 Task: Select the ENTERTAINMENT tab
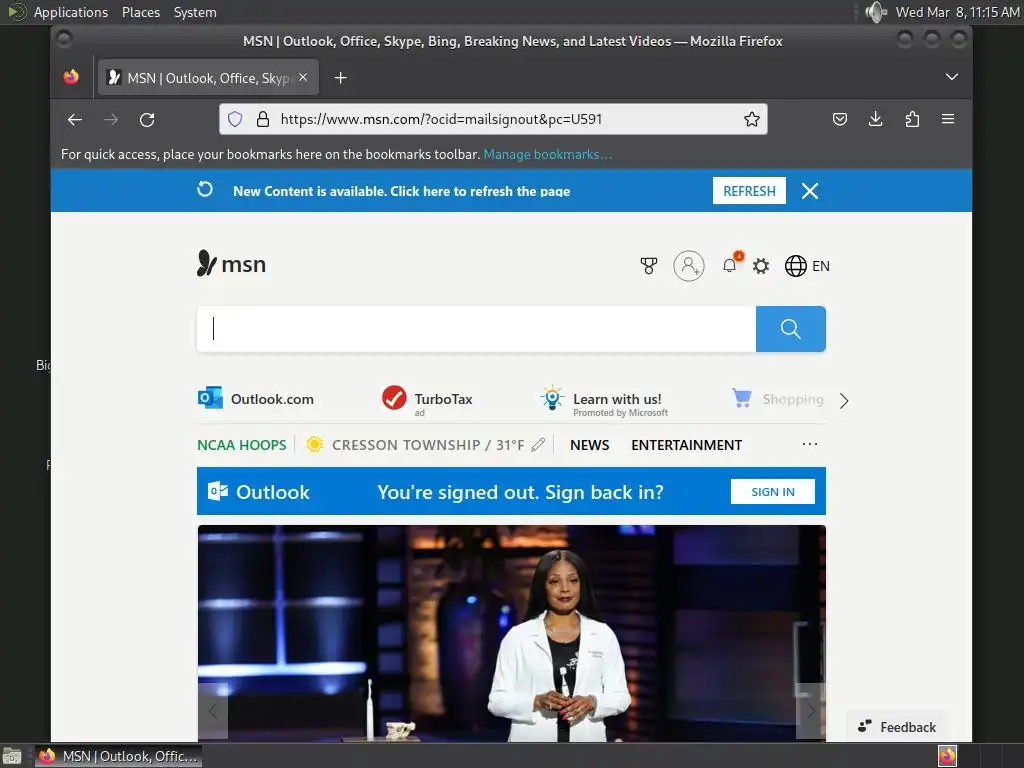tap(686, 445)
